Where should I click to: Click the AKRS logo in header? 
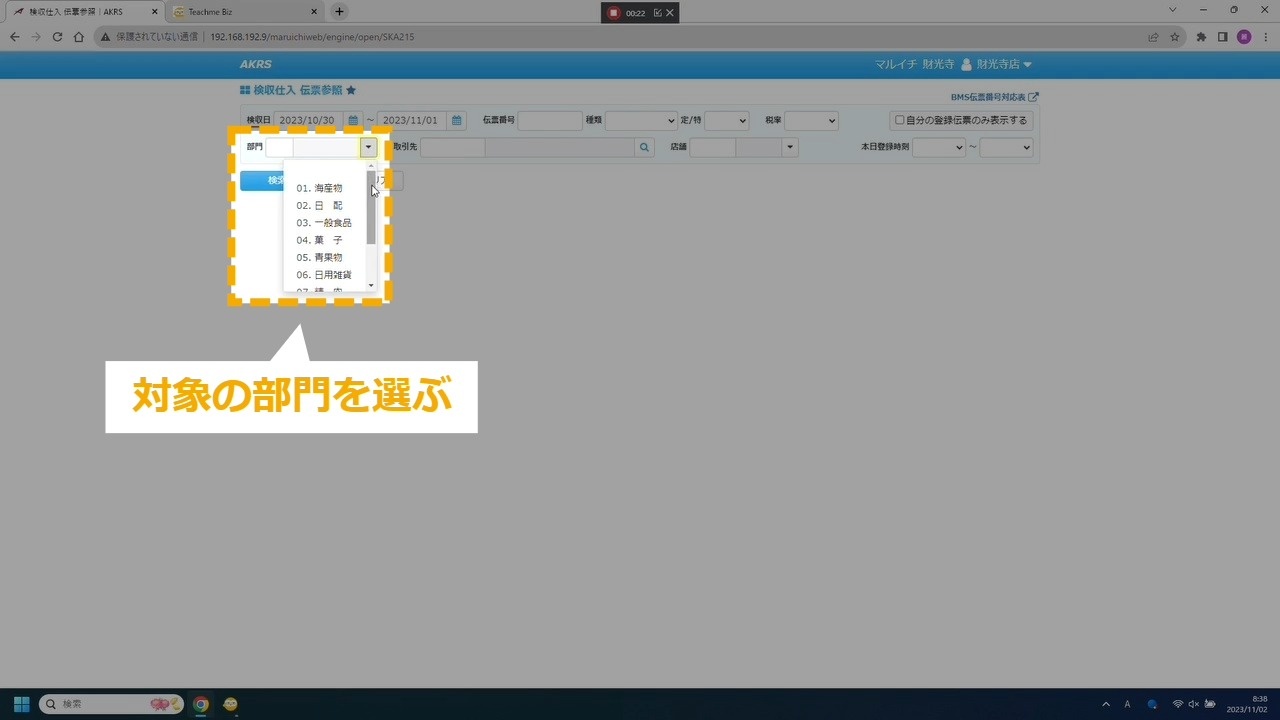[255, 64]
